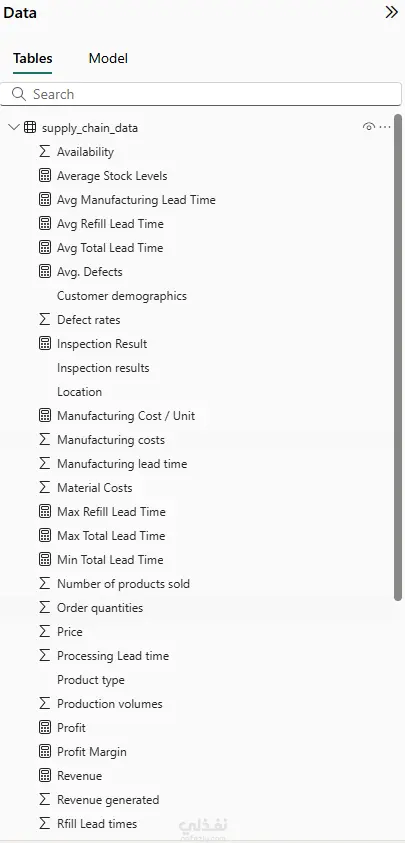Click calculator icon beside Average Stock Levels
The width and height of the screenshot is (405, 843).
(45, 176)
